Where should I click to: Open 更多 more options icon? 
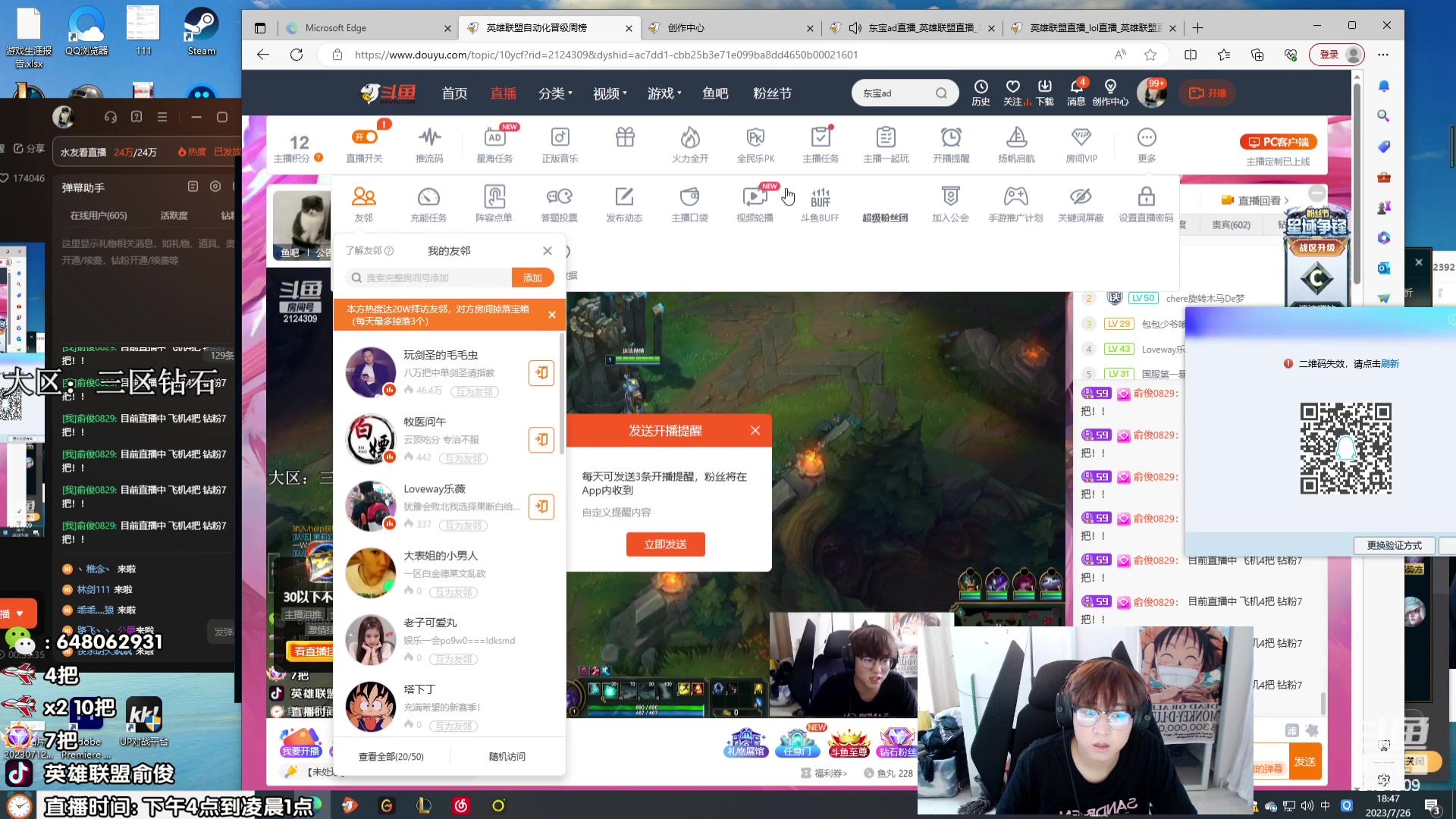[x=1147, y=137]
